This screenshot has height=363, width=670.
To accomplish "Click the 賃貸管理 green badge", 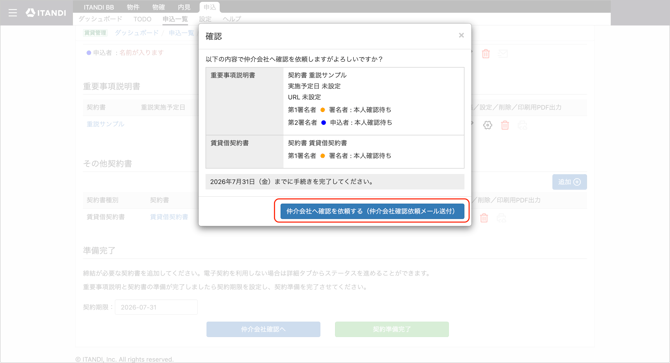I will [x=95, y=33].
